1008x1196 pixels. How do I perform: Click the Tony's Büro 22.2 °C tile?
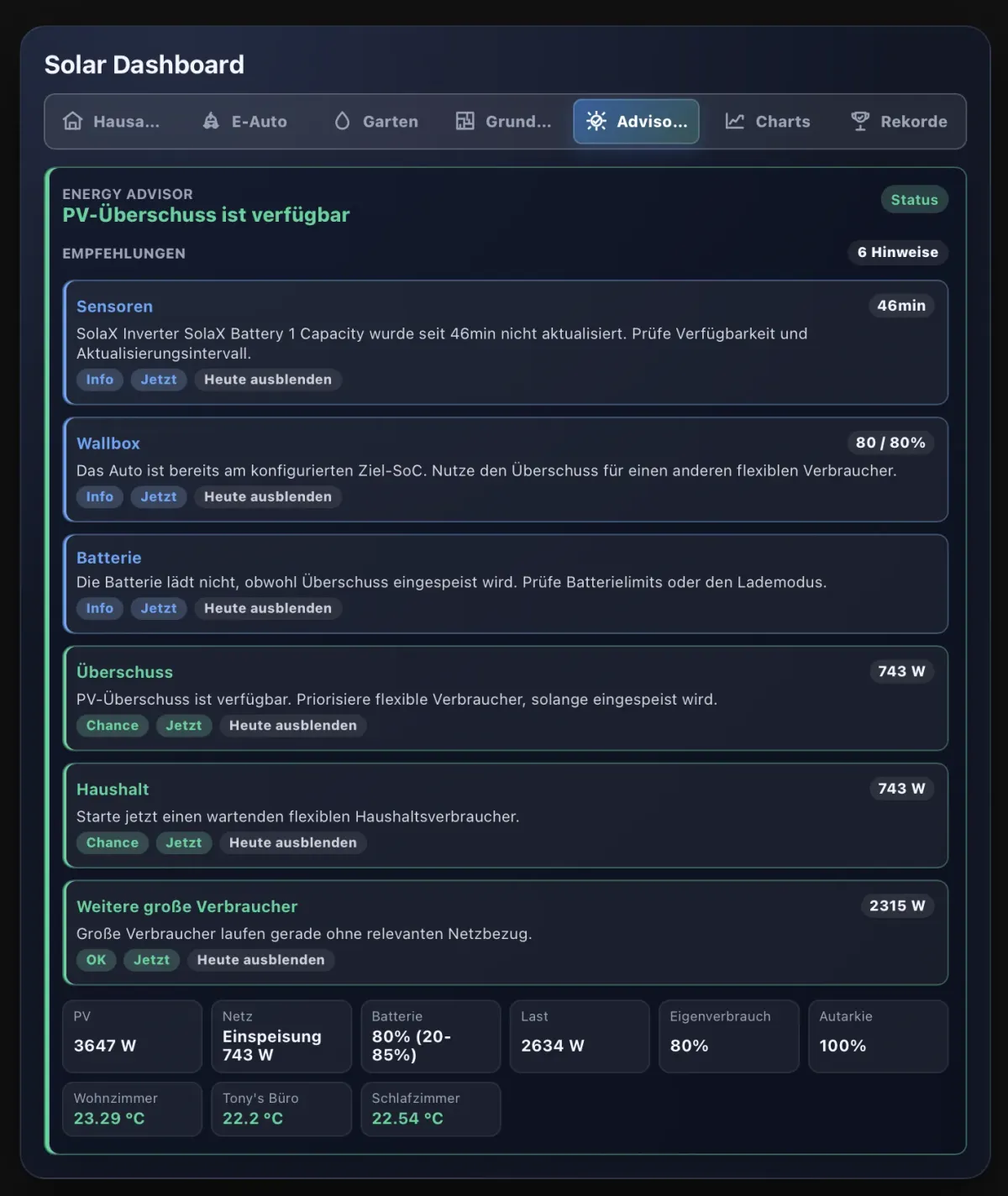(x=281, y=1109)
